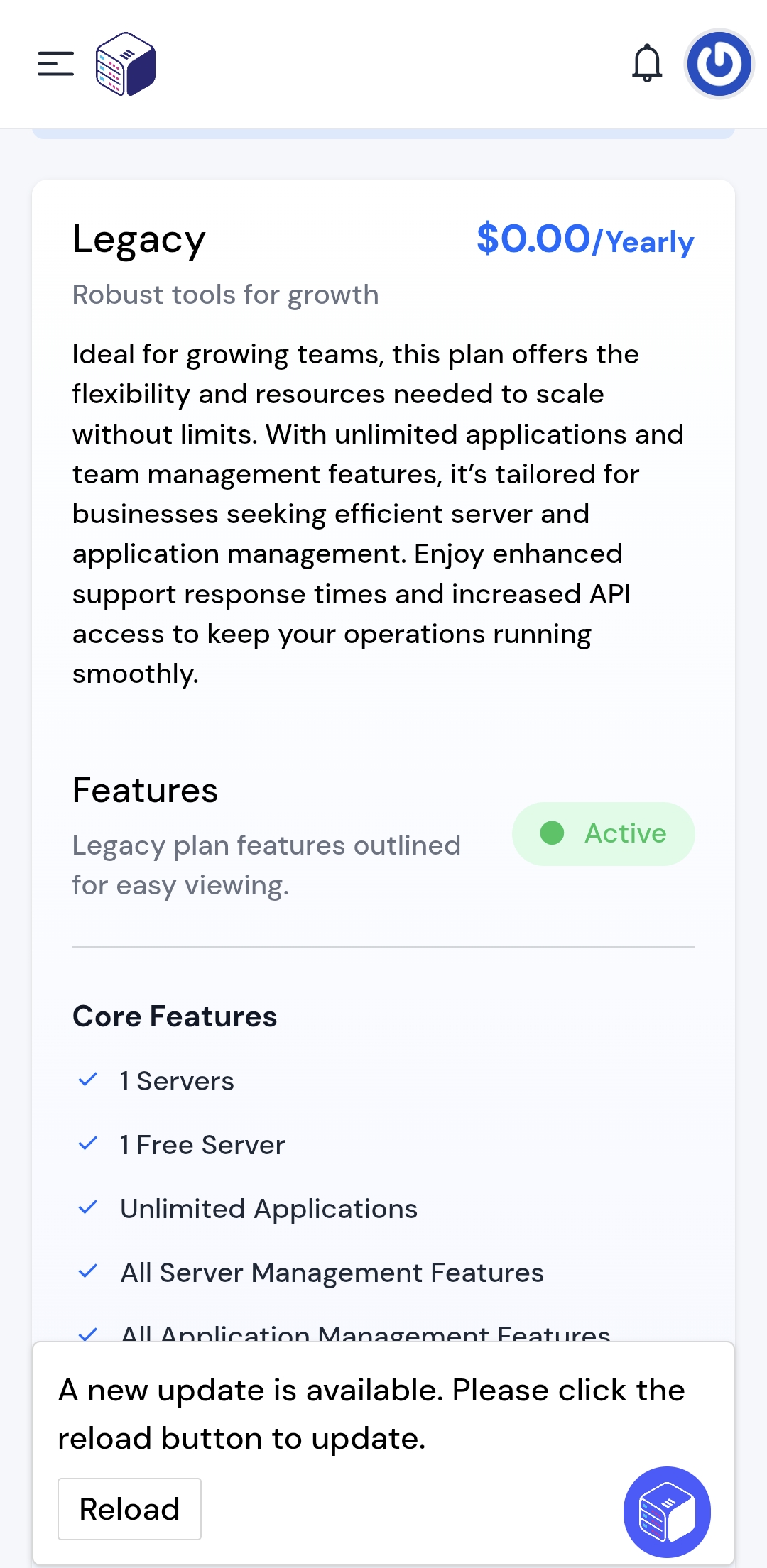Select the Legacy plan title
This screenshot has width=767, height=1568.
pos(139,240)
